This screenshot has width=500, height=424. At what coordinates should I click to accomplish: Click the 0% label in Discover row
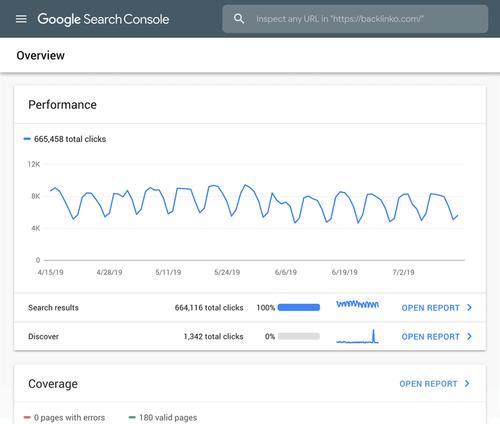click(270, 337)
